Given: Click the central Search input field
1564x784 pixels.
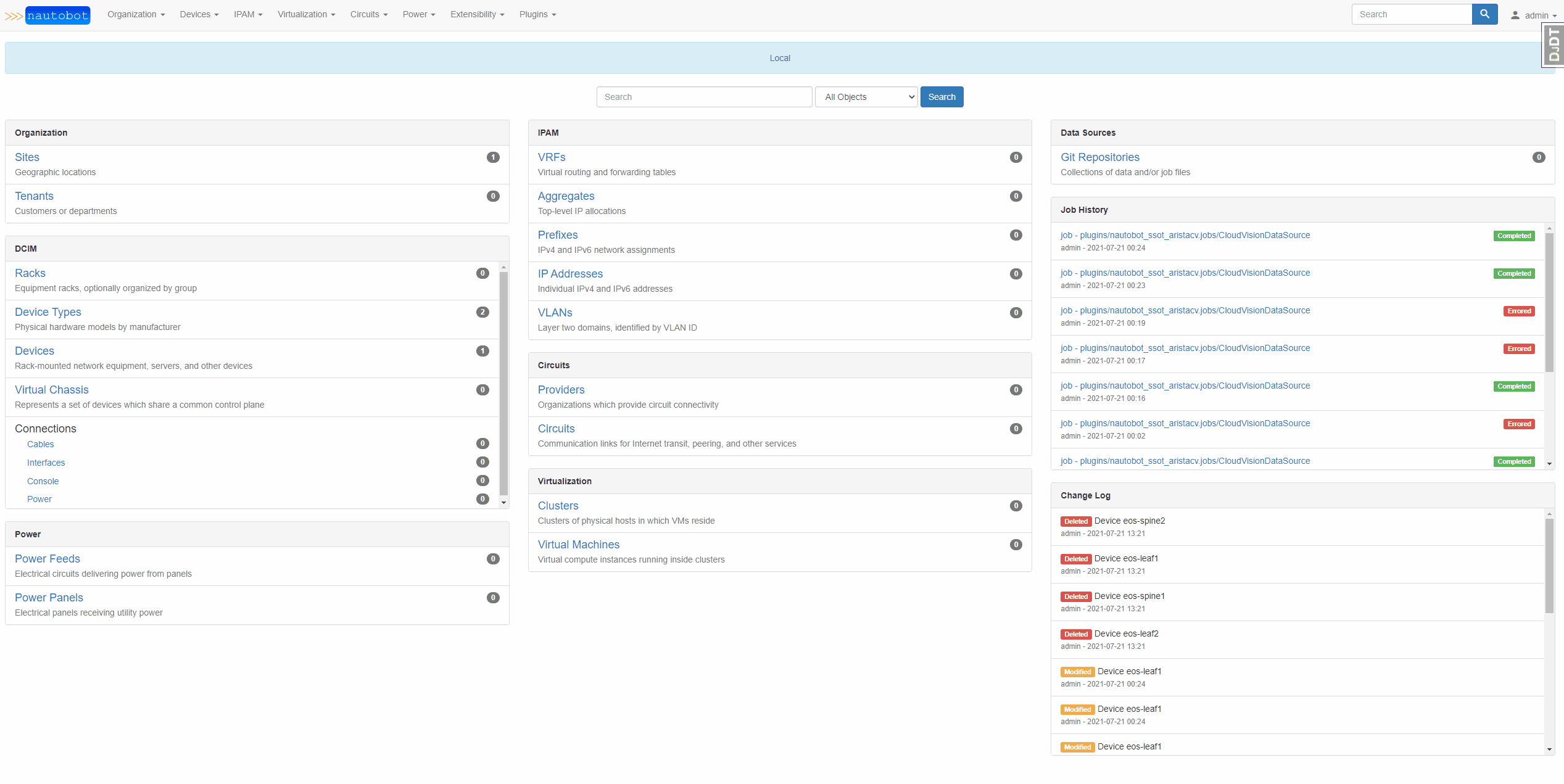Looking at the screenshot, I should click(704, 97).
